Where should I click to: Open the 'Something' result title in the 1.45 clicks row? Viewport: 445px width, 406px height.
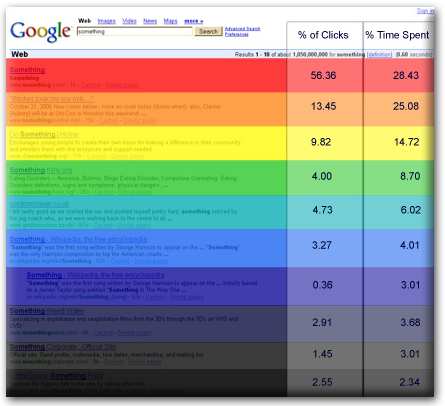pos(63,347)
